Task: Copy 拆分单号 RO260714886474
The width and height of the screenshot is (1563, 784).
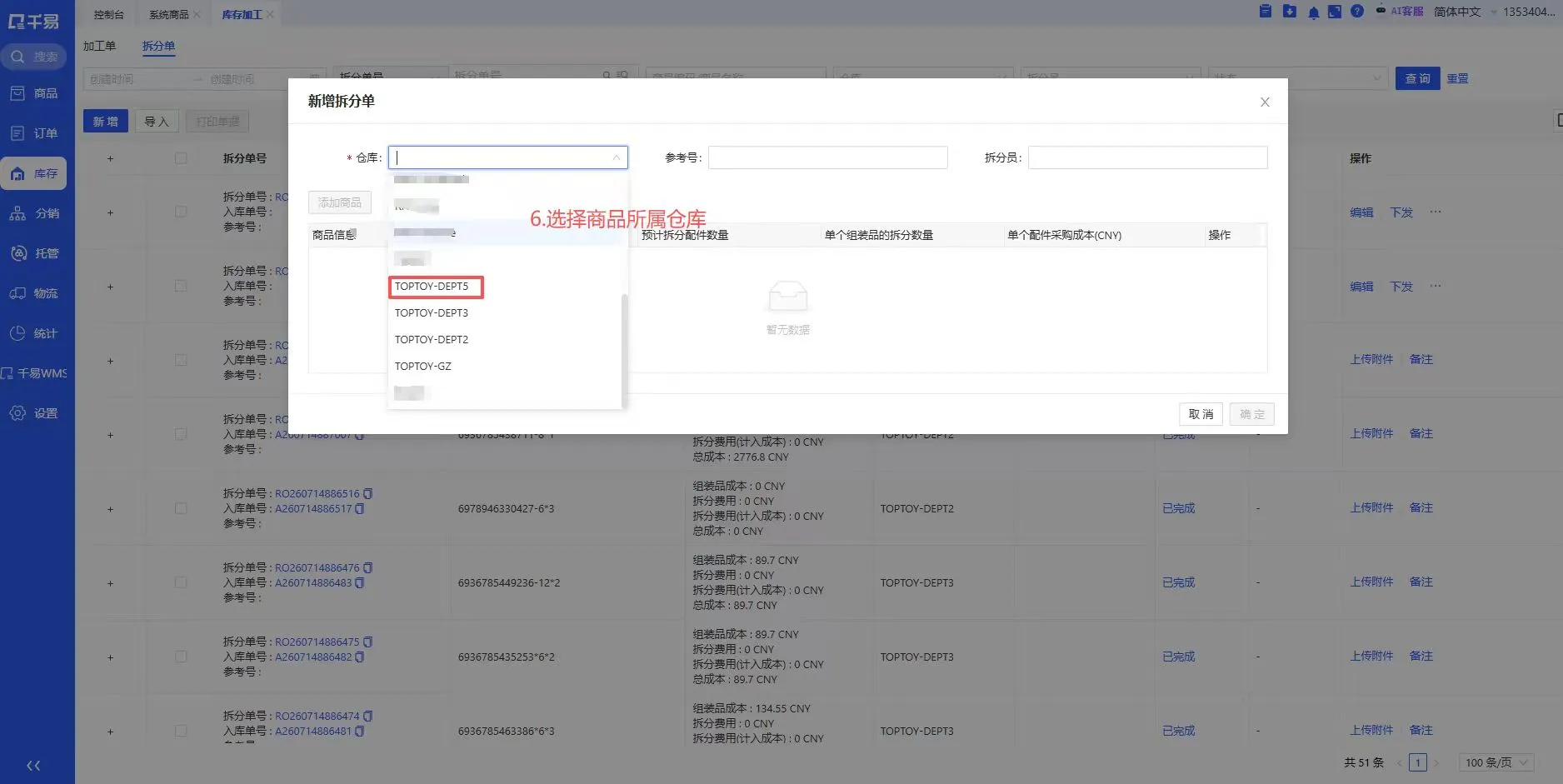Action: pos(368,716)
